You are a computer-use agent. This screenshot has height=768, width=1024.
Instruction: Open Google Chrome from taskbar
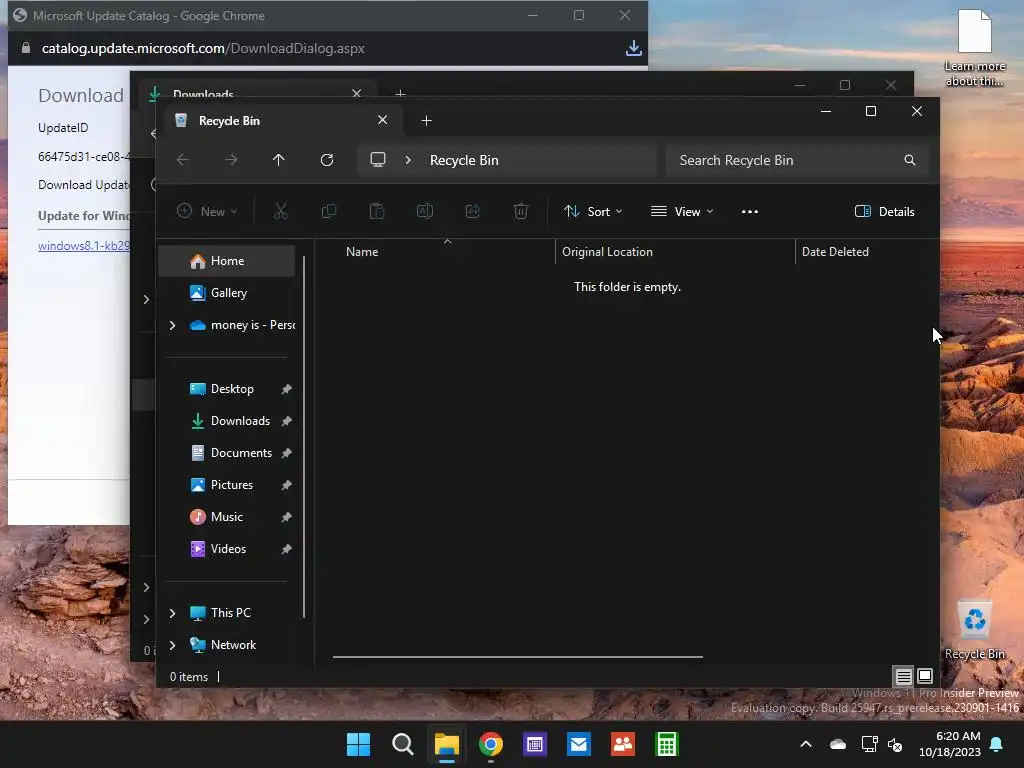coord(490,744)
